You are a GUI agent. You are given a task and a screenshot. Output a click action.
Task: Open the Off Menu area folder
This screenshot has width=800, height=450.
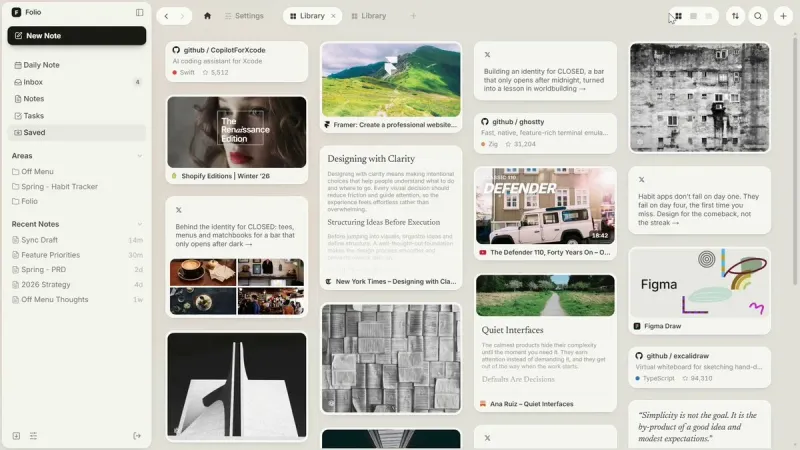click(77, 171)
